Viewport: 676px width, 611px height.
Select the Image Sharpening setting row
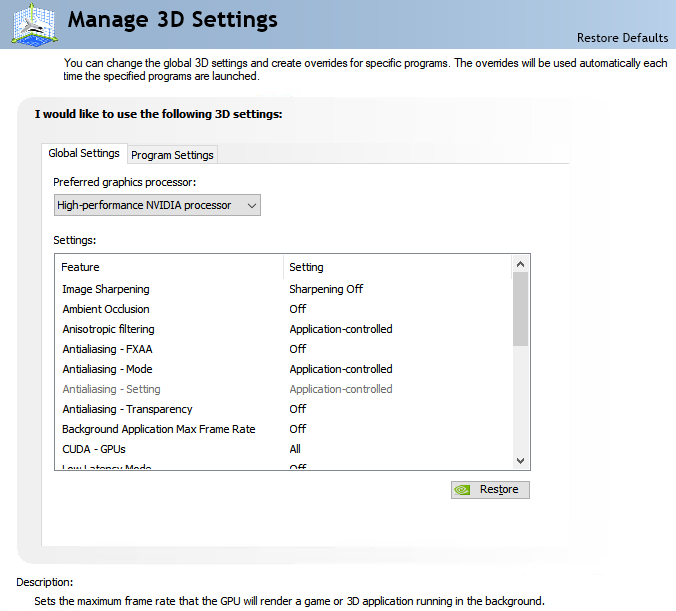click(106, 289)
